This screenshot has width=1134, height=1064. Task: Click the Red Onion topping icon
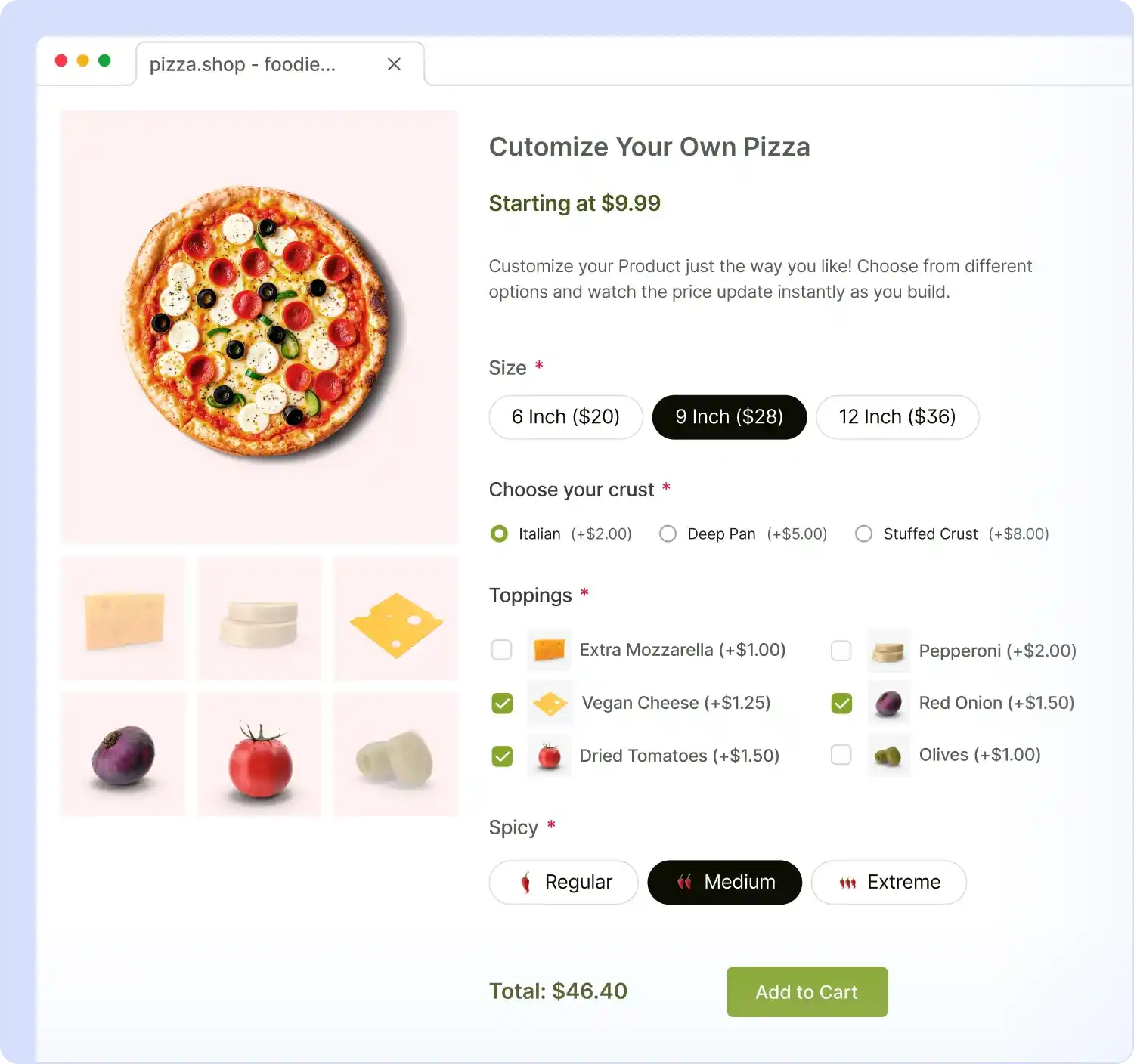[889, 703]
